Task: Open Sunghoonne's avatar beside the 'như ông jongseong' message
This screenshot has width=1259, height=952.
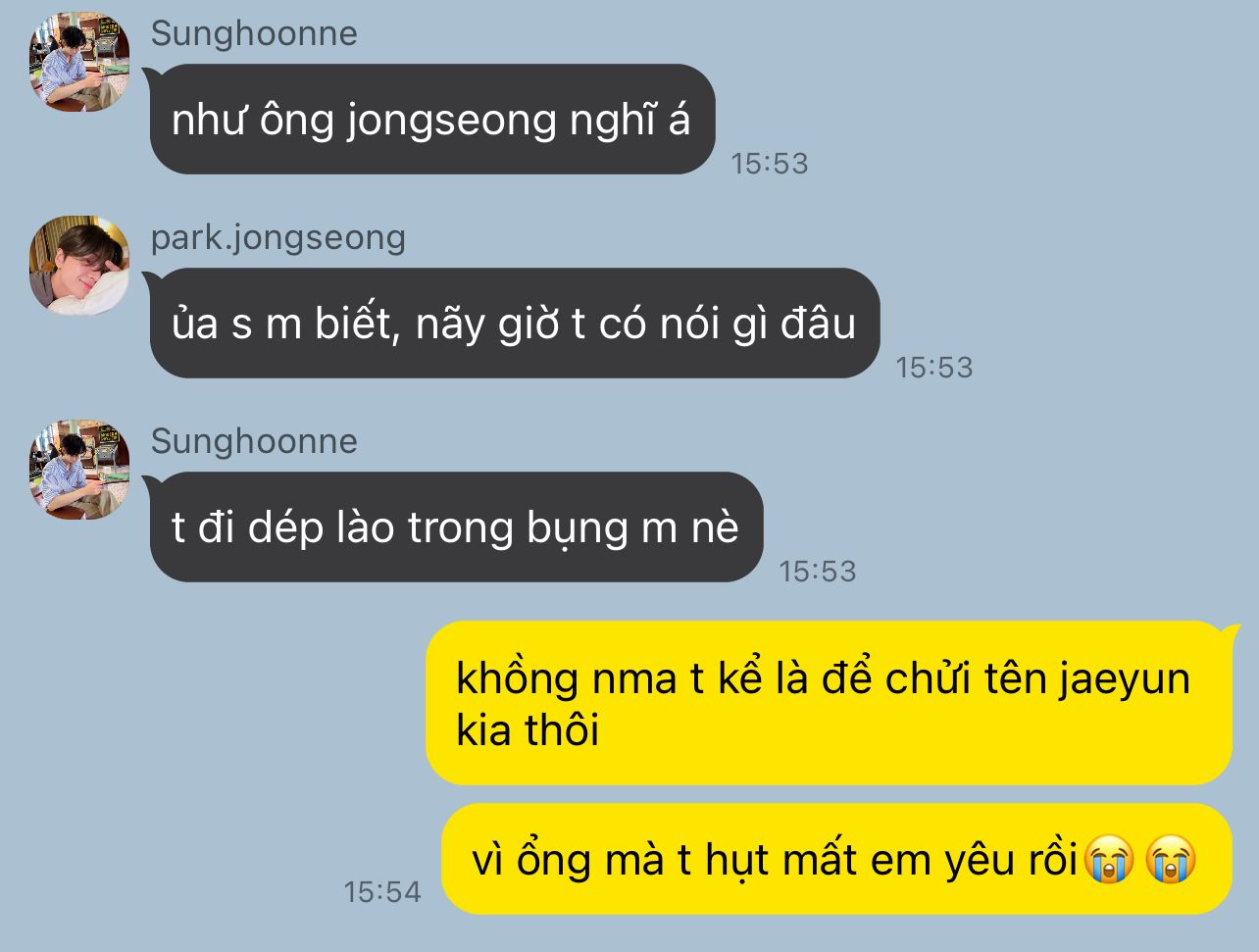Action: tap(79, 62)
